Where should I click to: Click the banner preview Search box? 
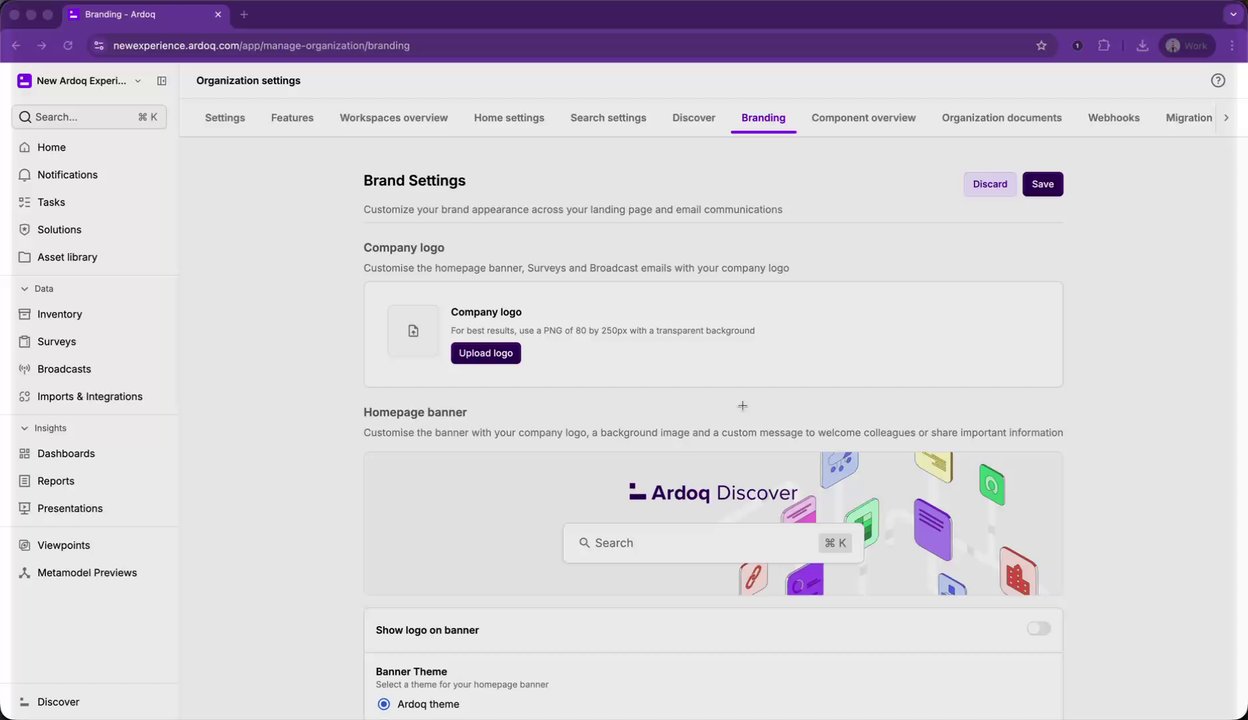713,543
